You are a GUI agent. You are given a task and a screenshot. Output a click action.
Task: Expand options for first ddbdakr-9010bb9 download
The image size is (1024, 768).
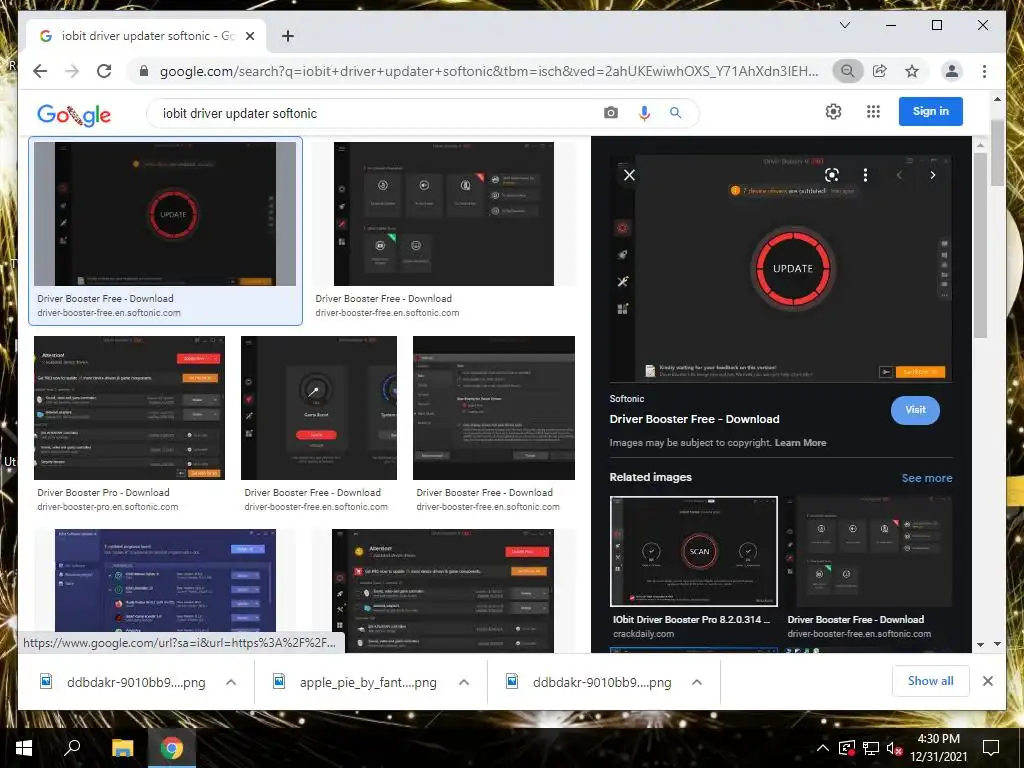point(231,682)
